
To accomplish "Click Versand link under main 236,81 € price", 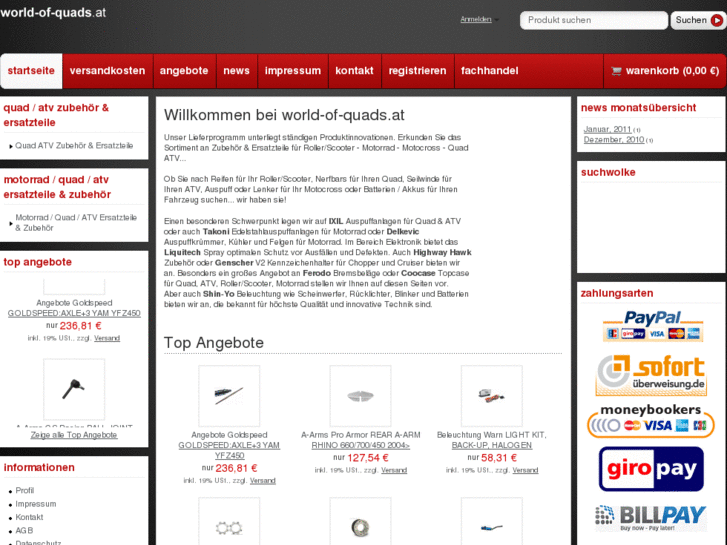I will point(263,481).
